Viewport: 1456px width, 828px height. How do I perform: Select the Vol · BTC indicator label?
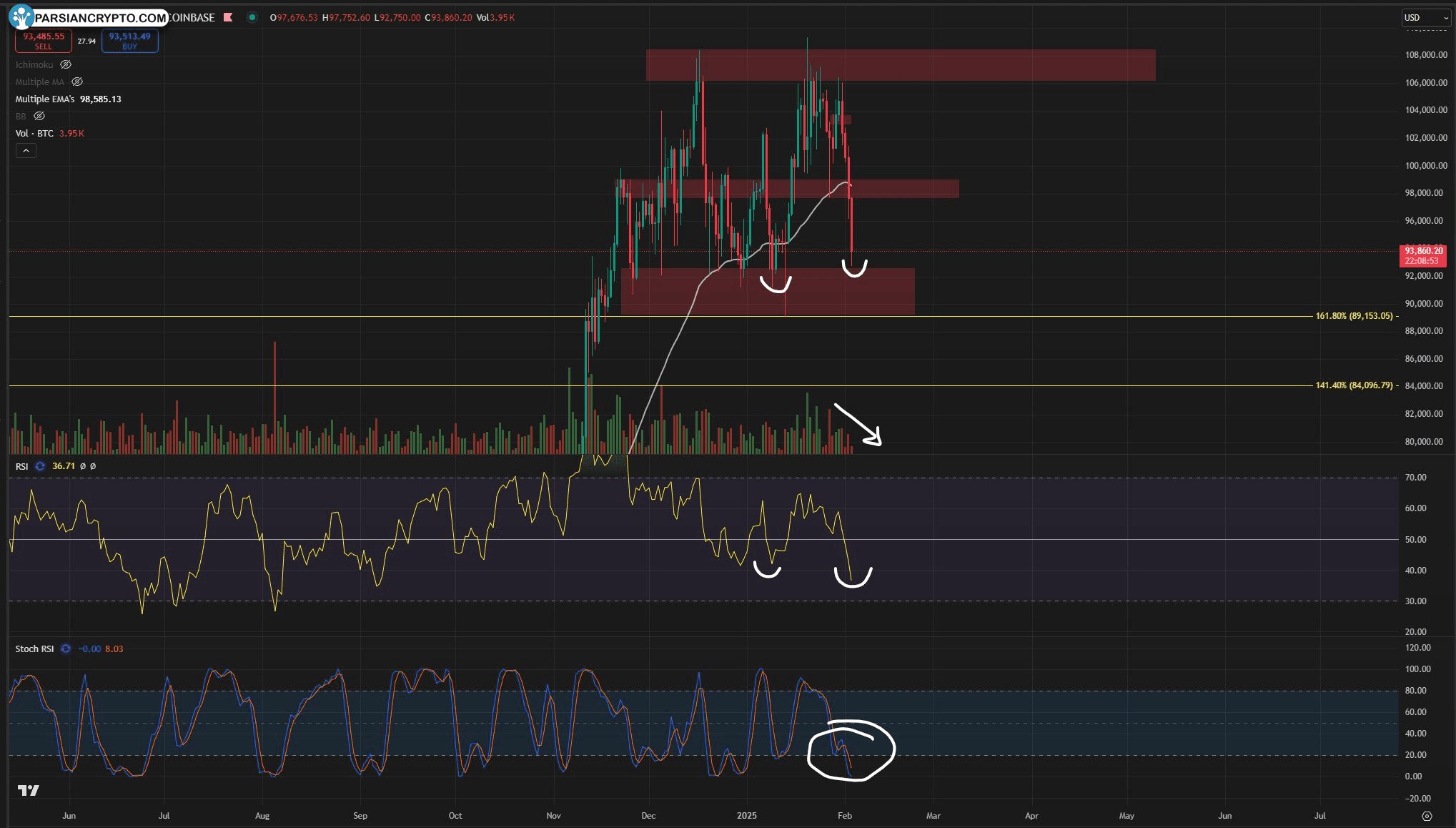(x=34, y=133)
